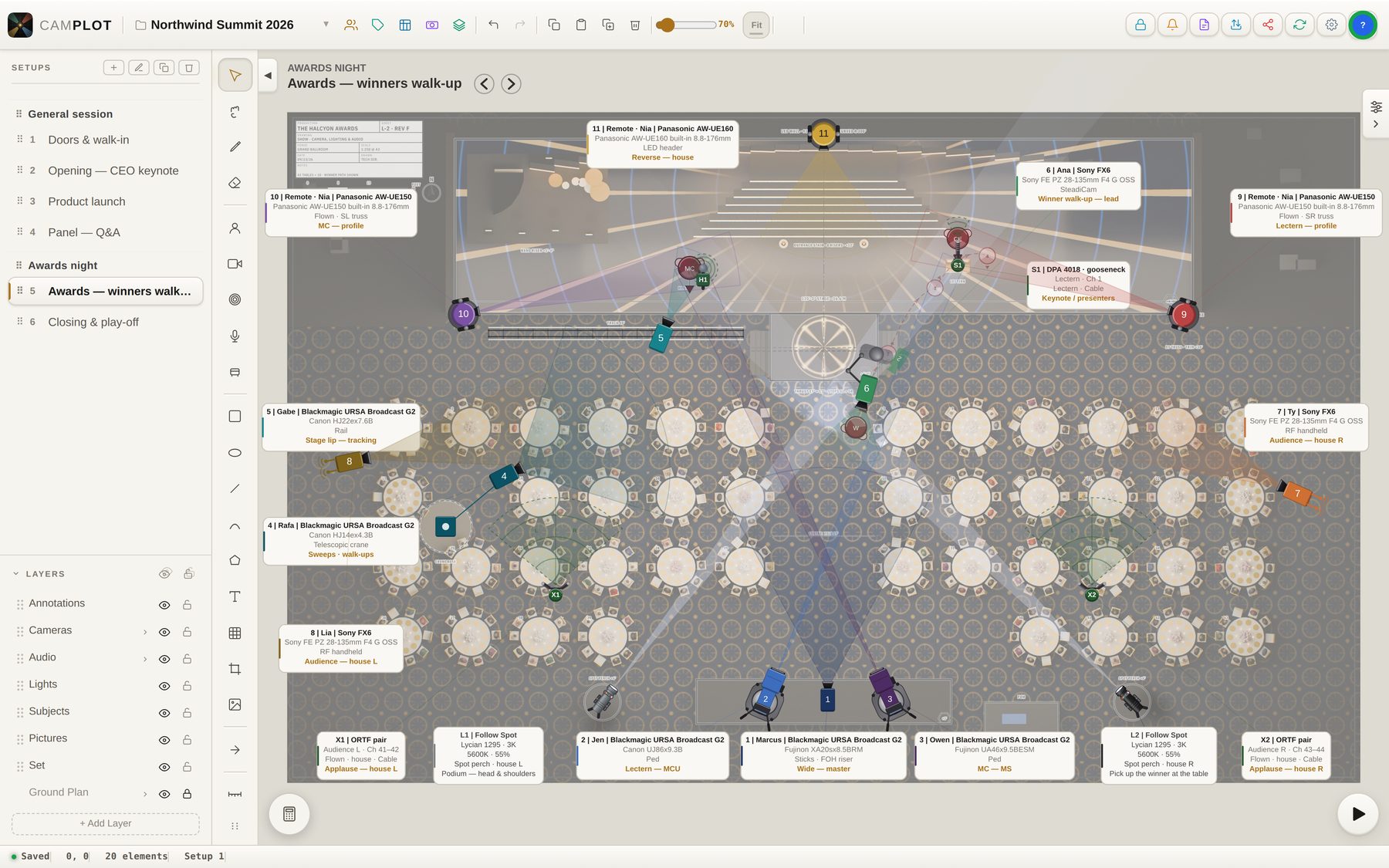This screenshot has width=1389, height=868.
Task: Click the sync refresh icon
Action: click(x=1299, y=25)
